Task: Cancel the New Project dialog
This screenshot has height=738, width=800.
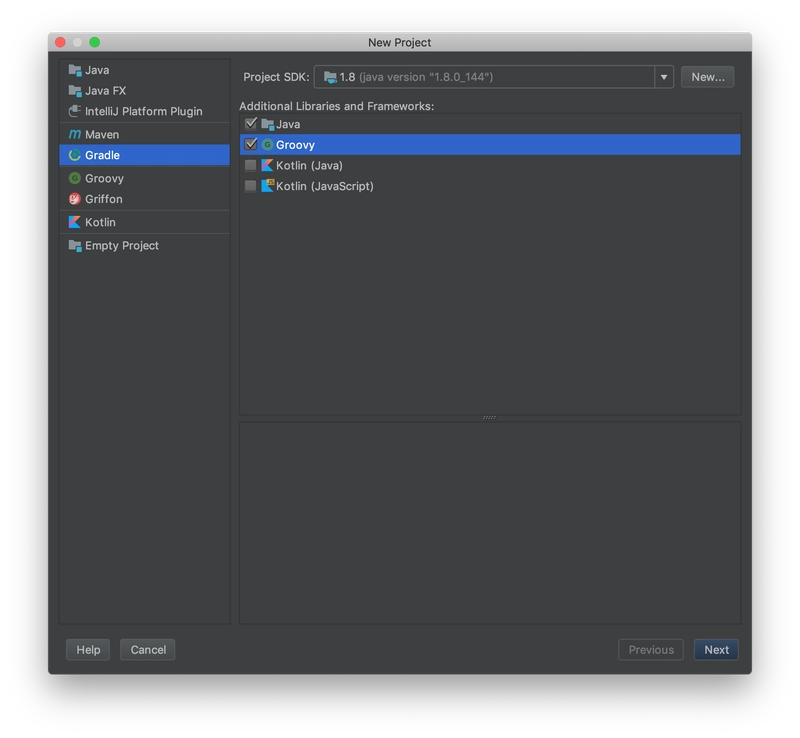Action: pyautogui.click(x=148, y=650)
